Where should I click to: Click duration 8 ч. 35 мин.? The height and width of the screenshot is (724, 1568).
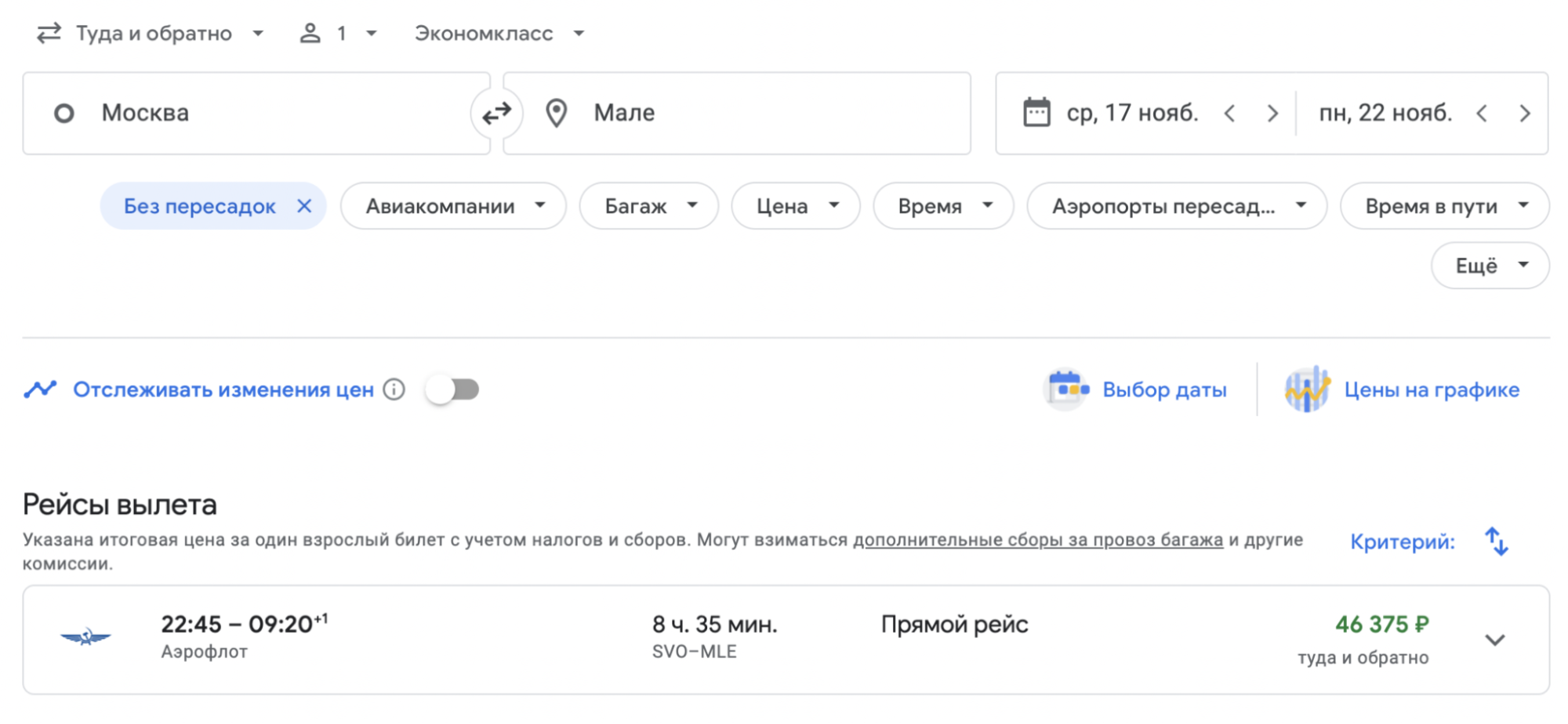(x=715, y=624)
